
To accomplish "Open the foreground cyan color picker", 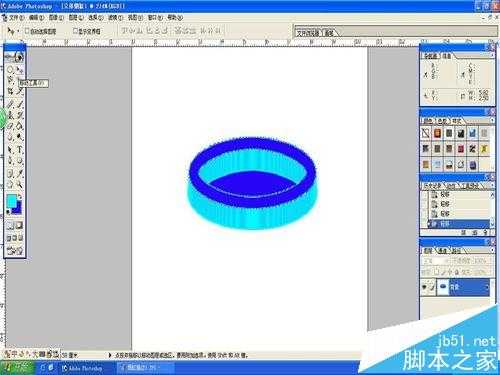I will tap(11, 201).
